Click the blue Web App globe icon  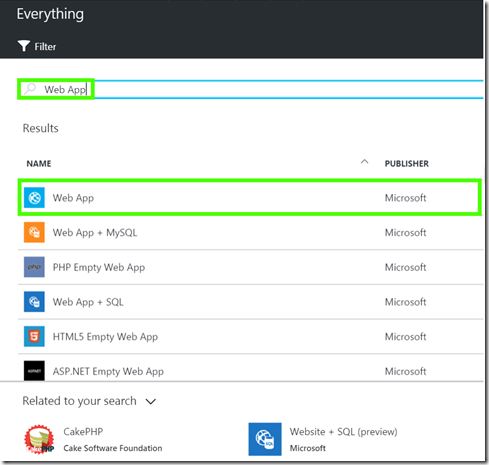coord(34,198)
